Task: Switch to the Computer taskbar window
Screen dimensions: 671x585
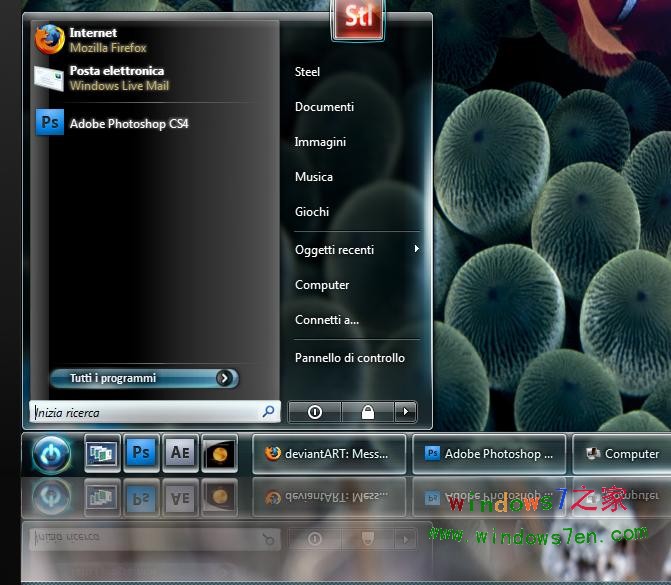Action: click(622, 453)
